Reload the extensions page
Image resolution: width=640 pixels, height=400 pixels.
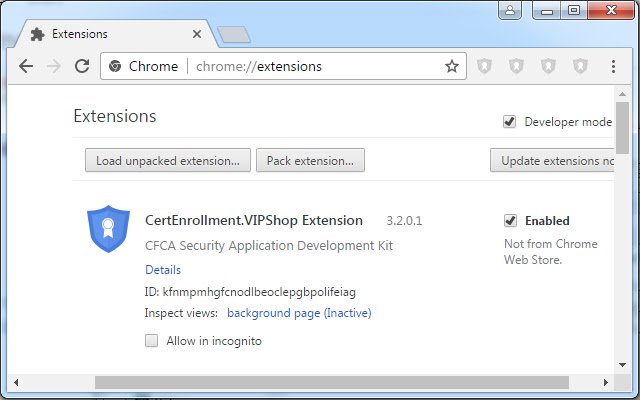tap(82, 66)
